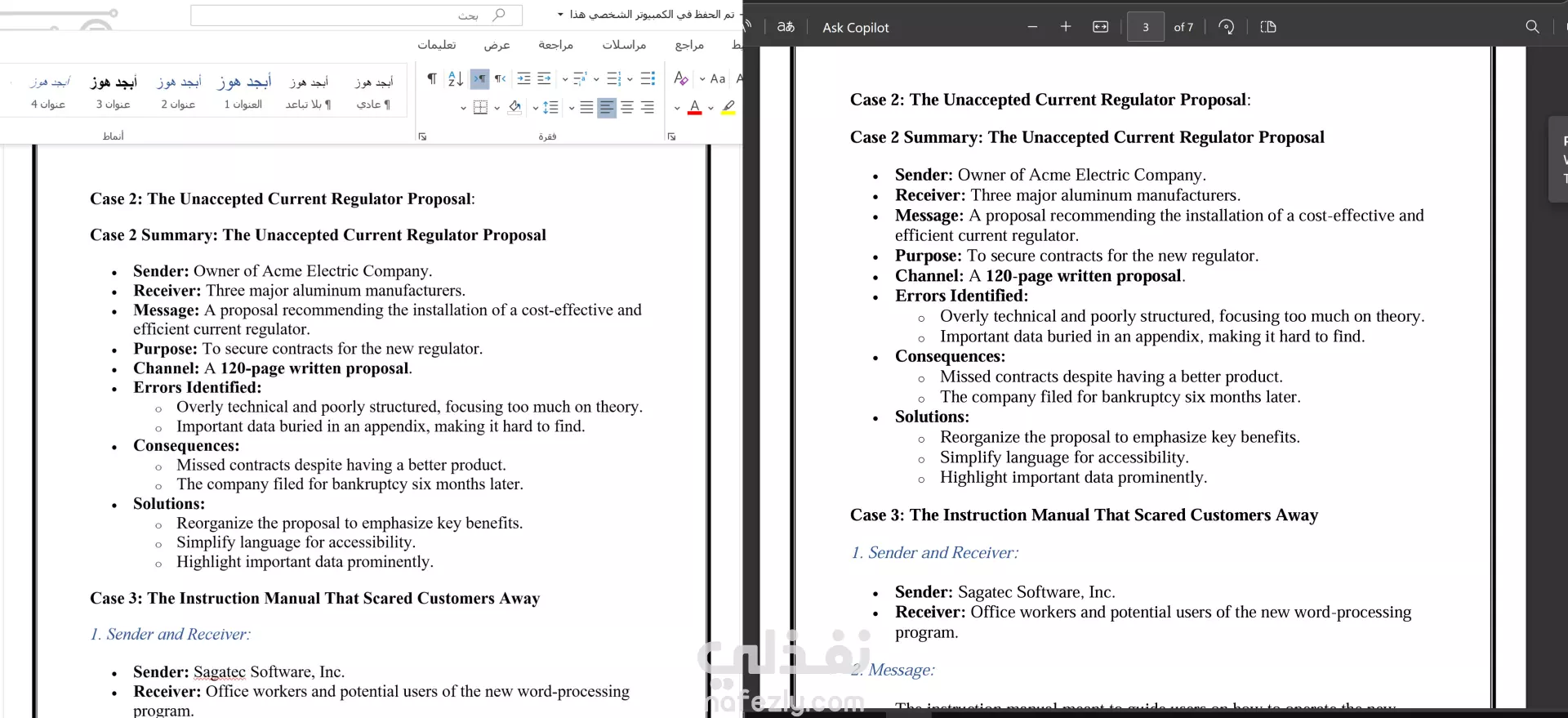Open the عرض ribbon tab
The height and width of the screenshot is (718, 1568).
tap(497, 44)
